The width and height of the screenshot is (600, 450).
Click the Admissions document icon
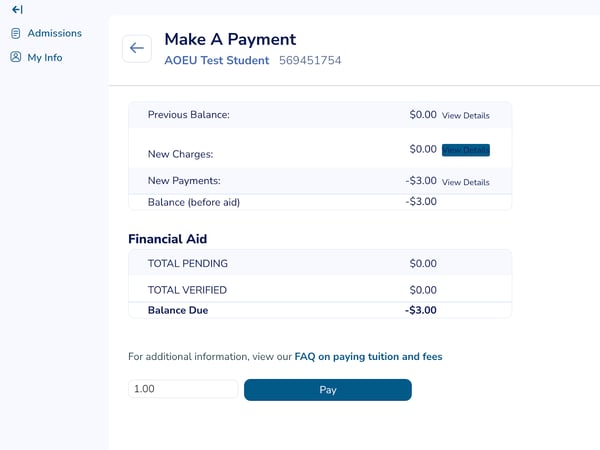point(16,33)
